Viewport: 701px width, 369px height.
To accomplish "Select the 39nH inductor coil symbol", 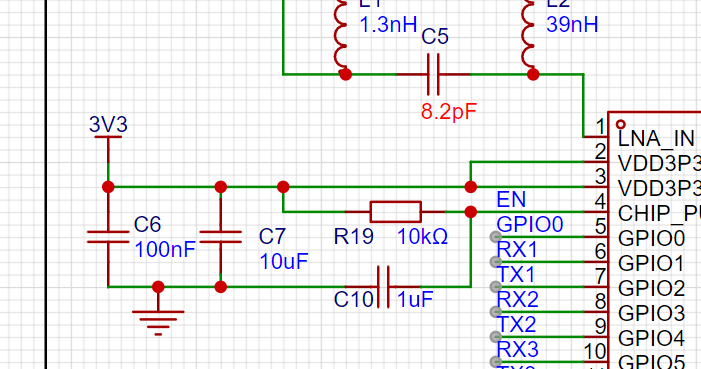I will [528, 34].
